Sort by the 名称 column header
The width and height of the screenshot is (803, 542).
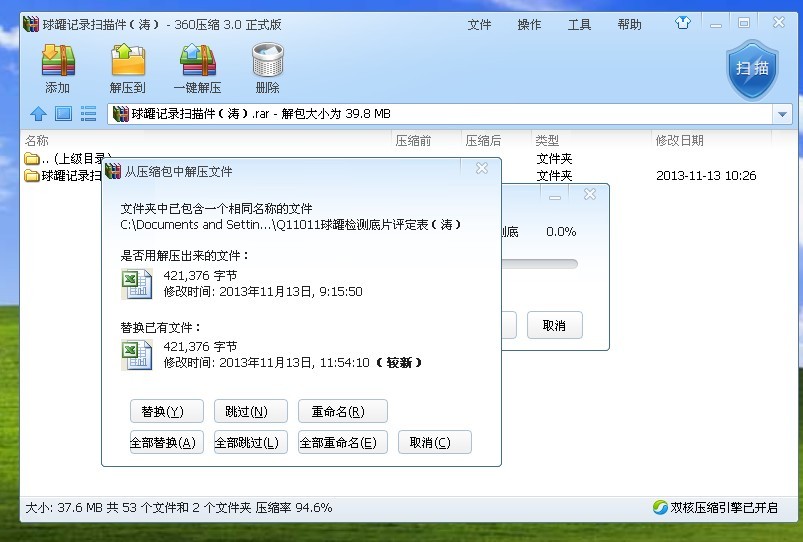(37, 140)
